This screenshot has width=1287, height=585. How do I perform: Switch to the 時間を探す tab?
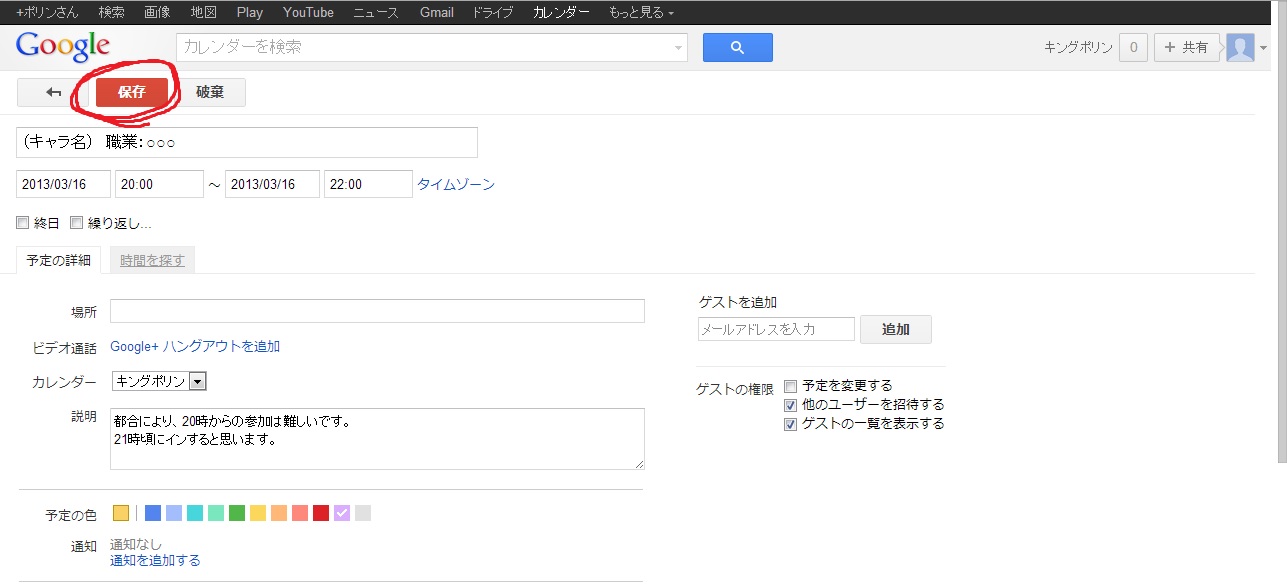[152, 260]
